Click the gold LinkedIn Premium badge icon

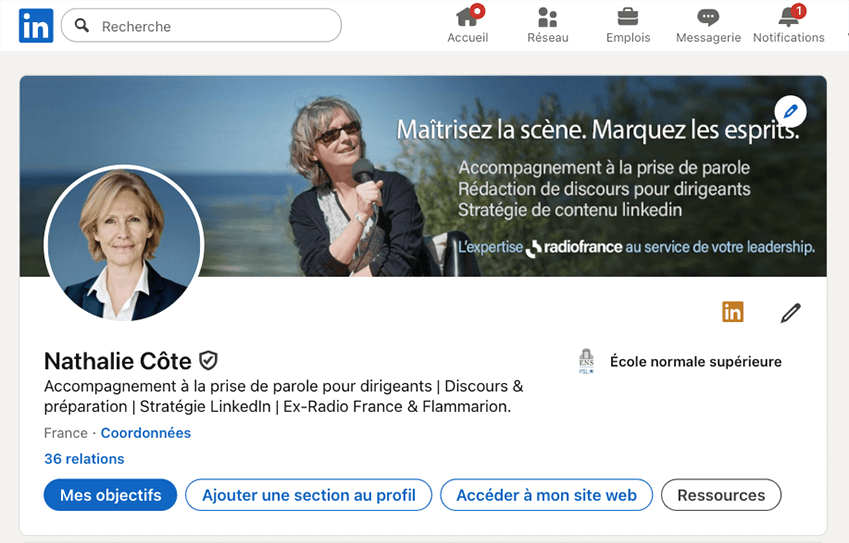(733, 312)
